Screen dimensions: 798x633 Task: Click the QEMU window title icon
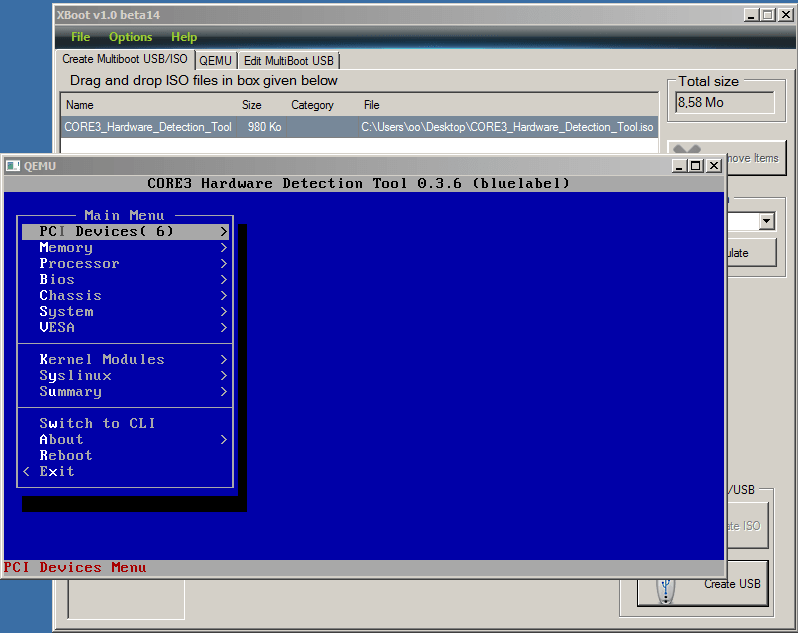coord(13,166)
